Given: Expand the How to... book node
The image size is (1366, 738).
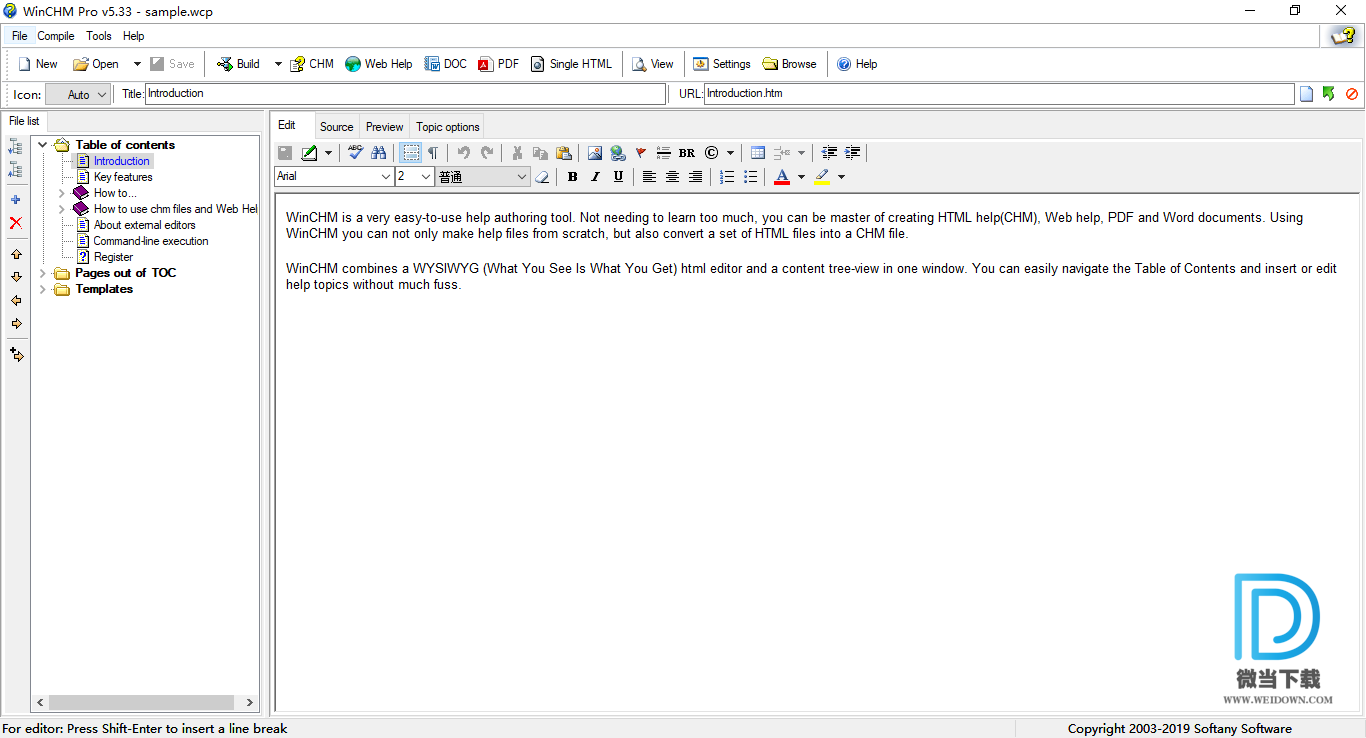Looking at the screenshot, I should [61, 193].
